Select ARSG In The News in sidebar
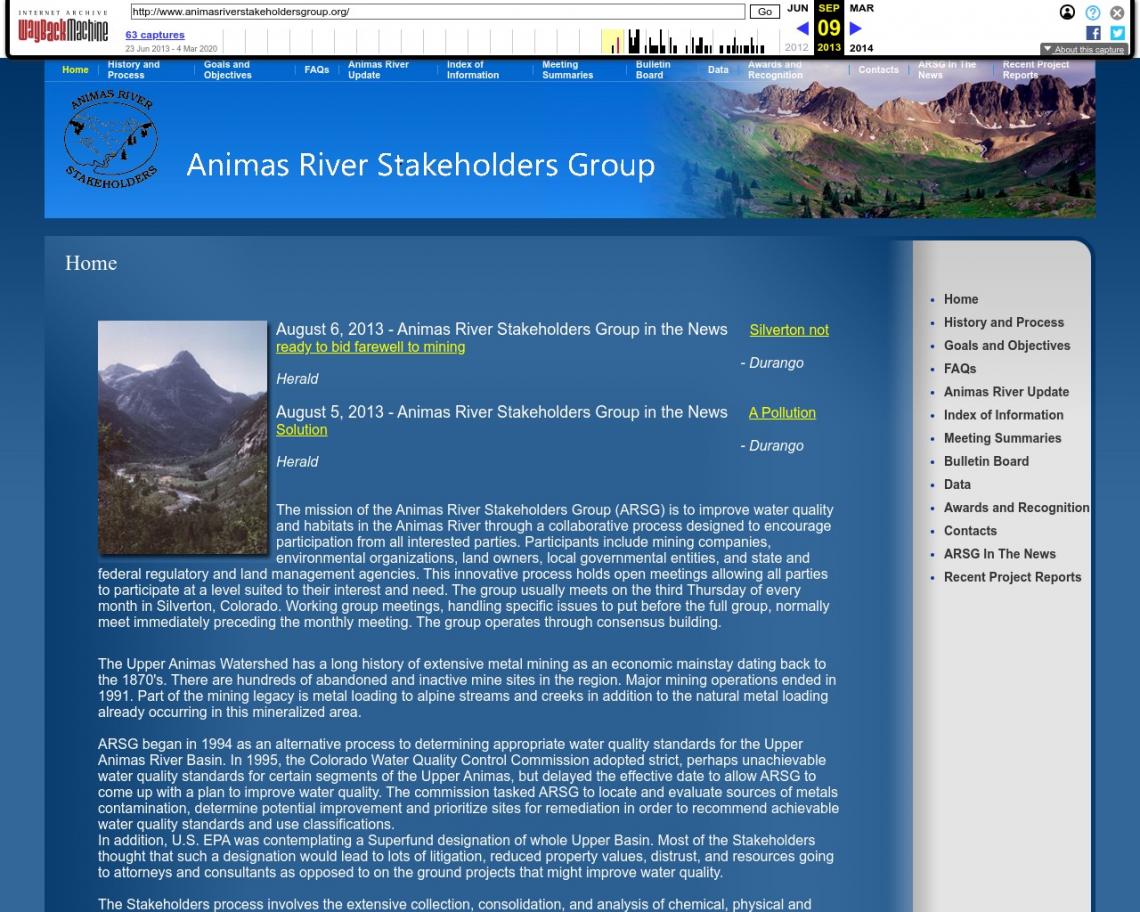The width and height of the screenshot is (1140, 912). [1000, 555]
